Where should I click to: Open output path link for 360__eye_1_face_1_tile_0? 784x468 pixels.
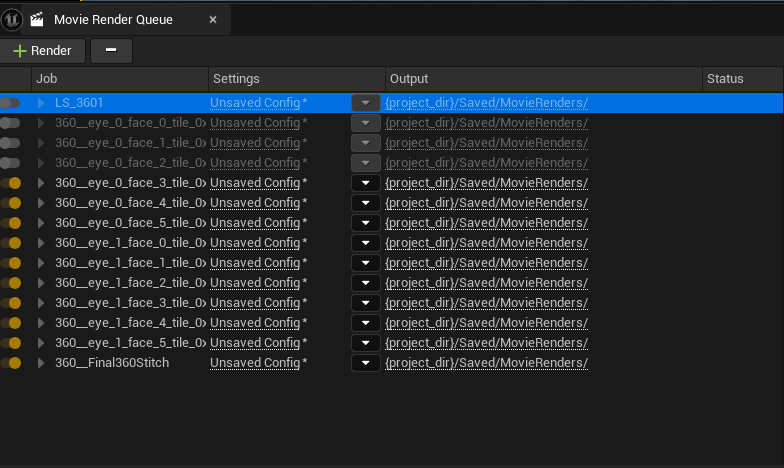point(486,263)
